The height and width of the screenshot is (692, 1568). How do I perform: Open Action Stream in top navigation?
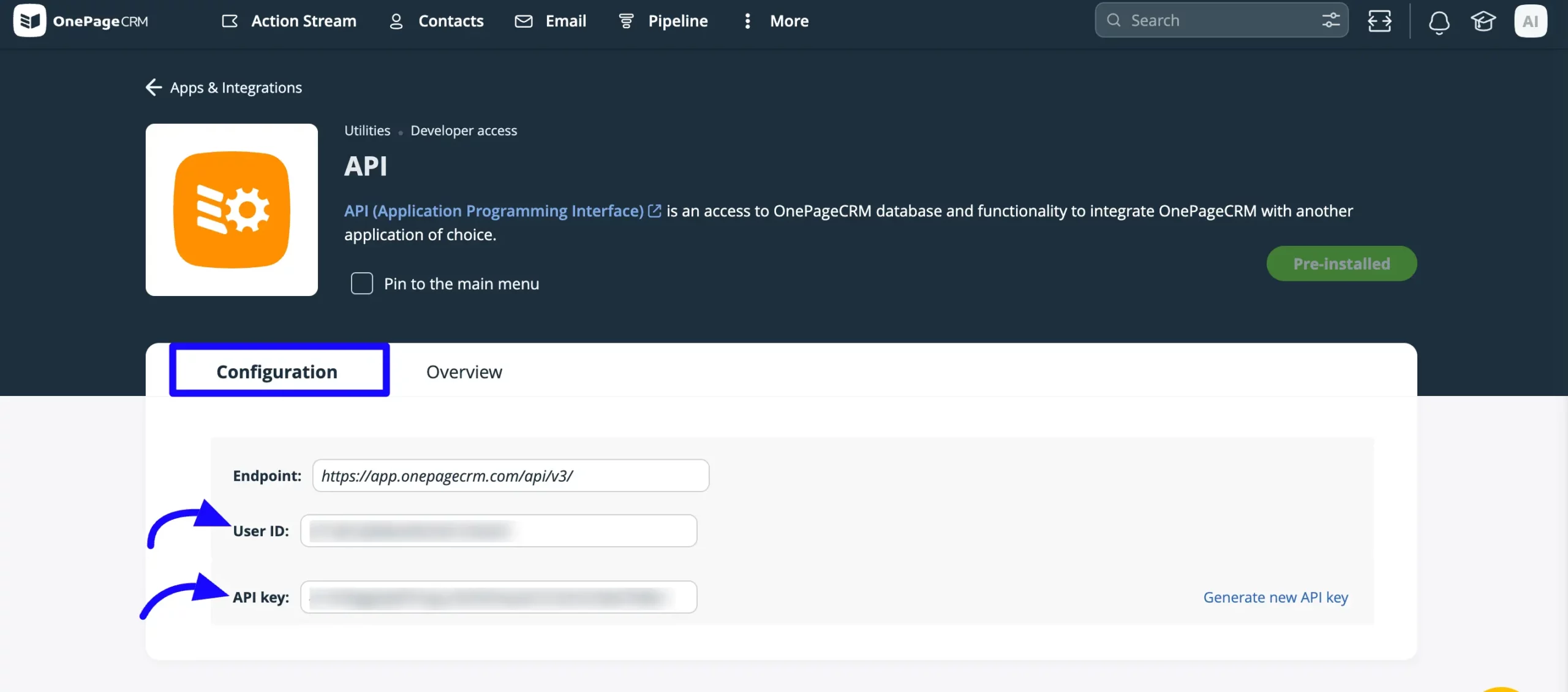289,21
